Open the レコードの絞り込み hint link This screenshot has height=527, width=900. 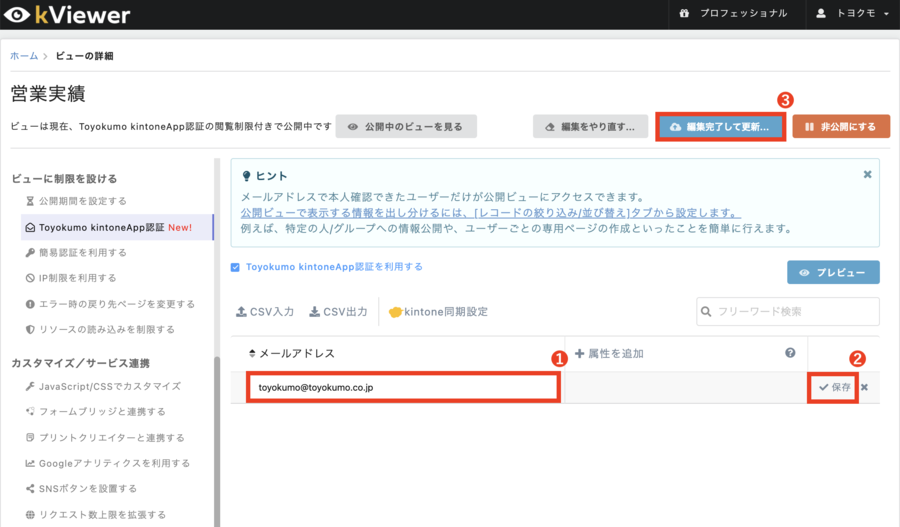(x=490, y=212)
